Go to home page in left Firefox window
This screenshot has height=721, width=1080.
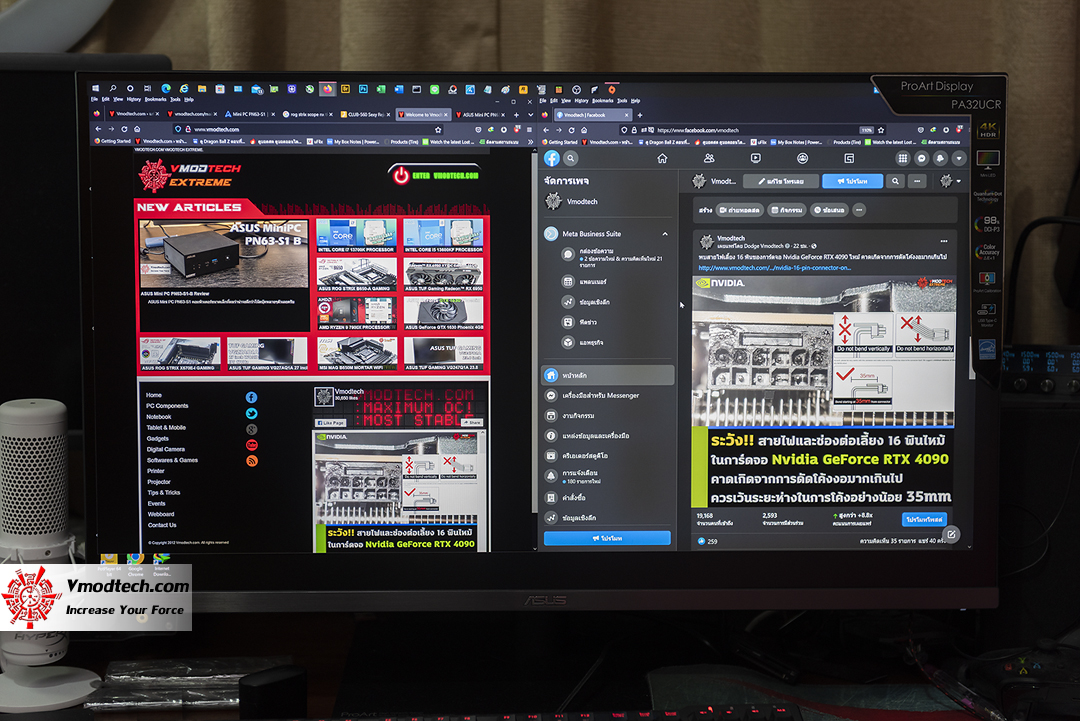coord(137,129)
